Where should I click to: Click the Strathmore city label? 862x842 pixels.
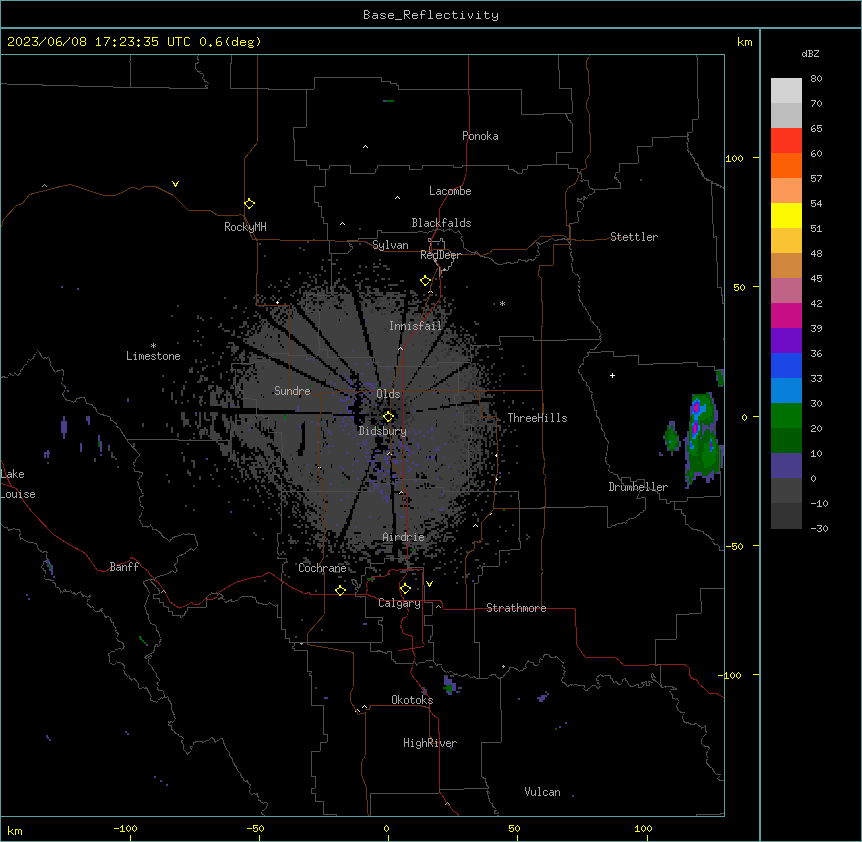[x=516, y=608]
